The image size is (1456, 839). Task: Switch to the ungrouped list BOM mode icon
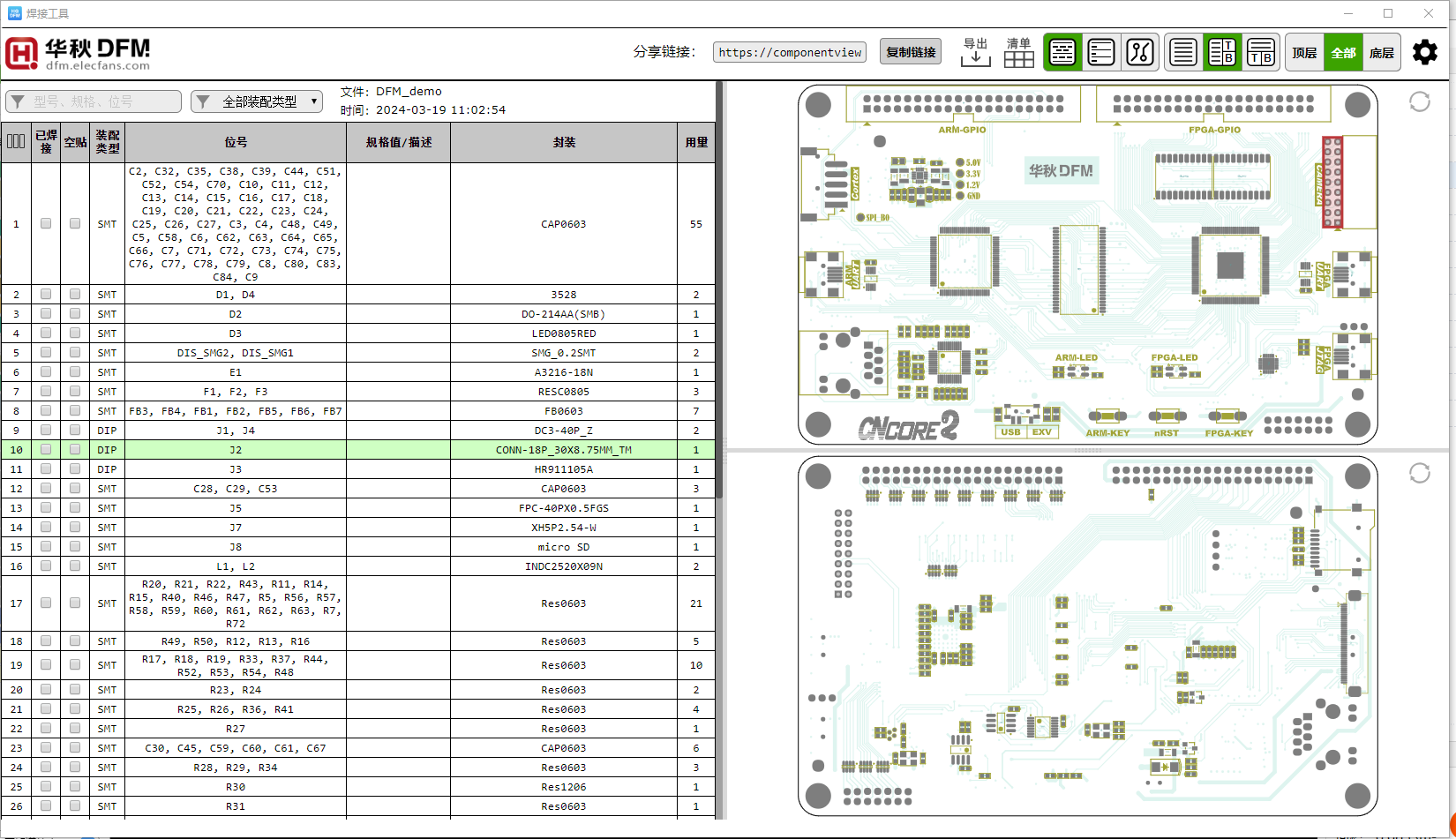click(x=1101, y=53)
